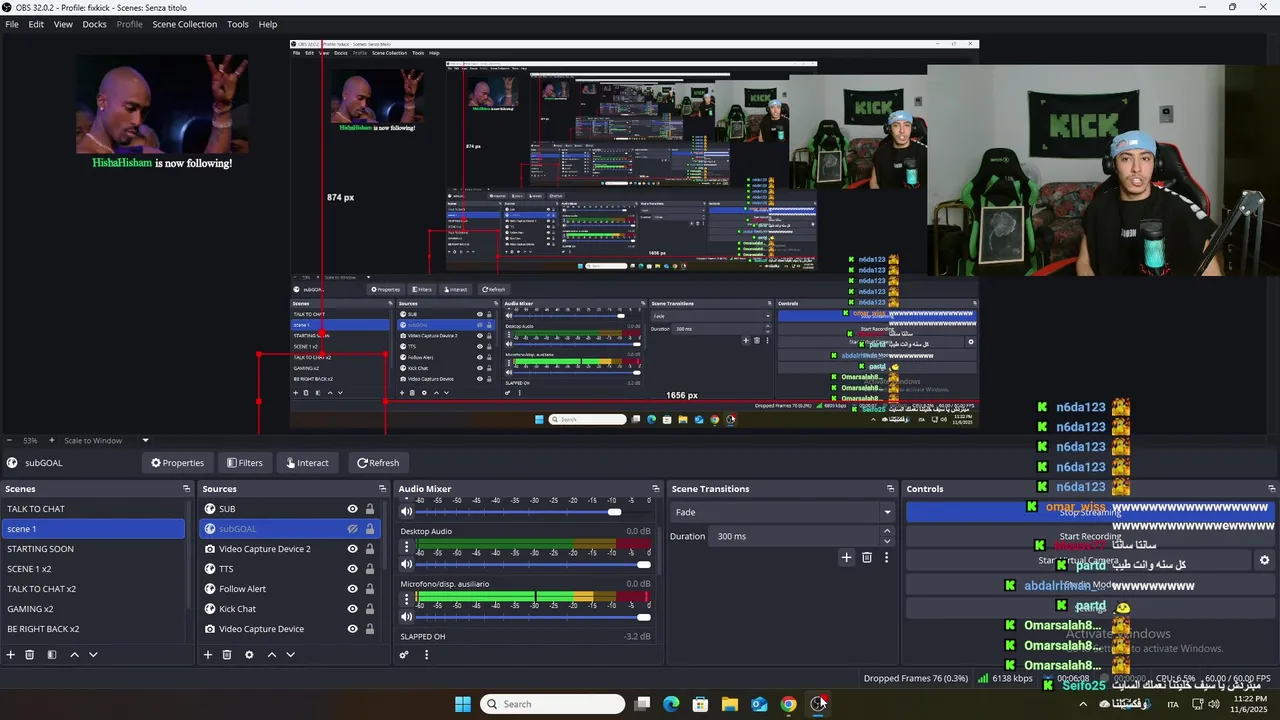
Task: Remove transition with trash icon
Action: click(867, 557)
